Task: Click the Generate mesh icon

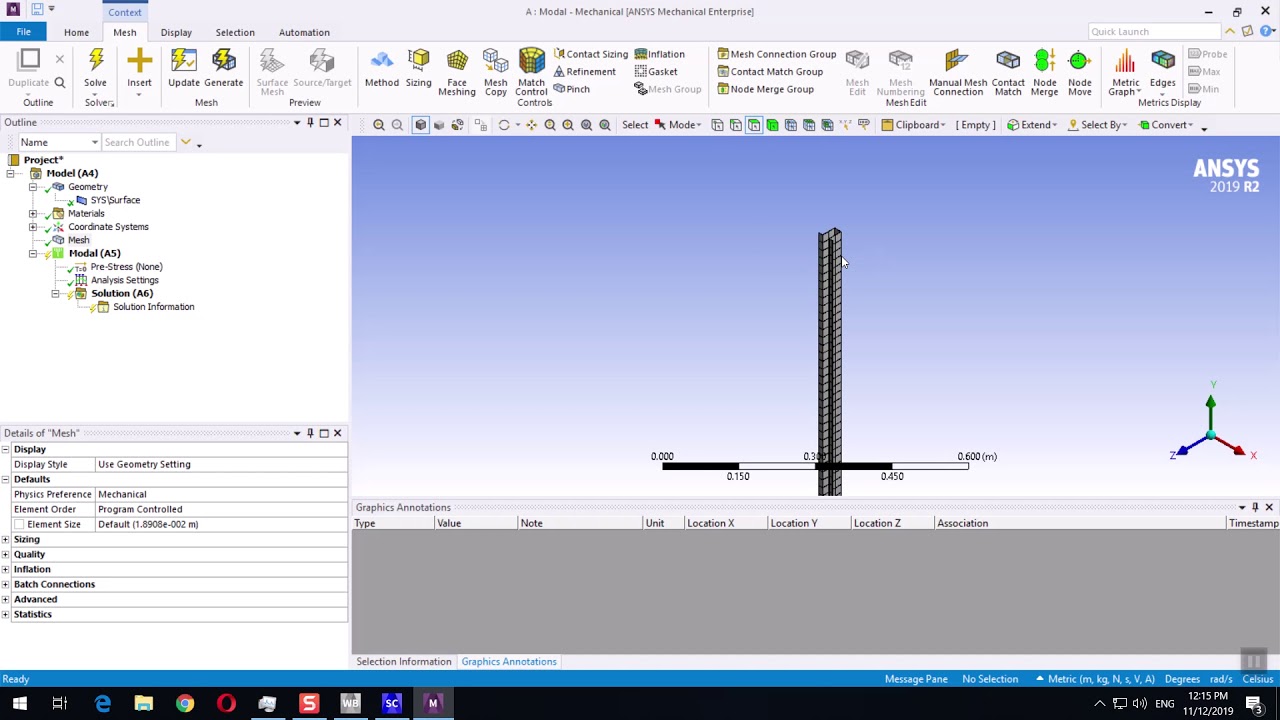Action: coord(224,62)
